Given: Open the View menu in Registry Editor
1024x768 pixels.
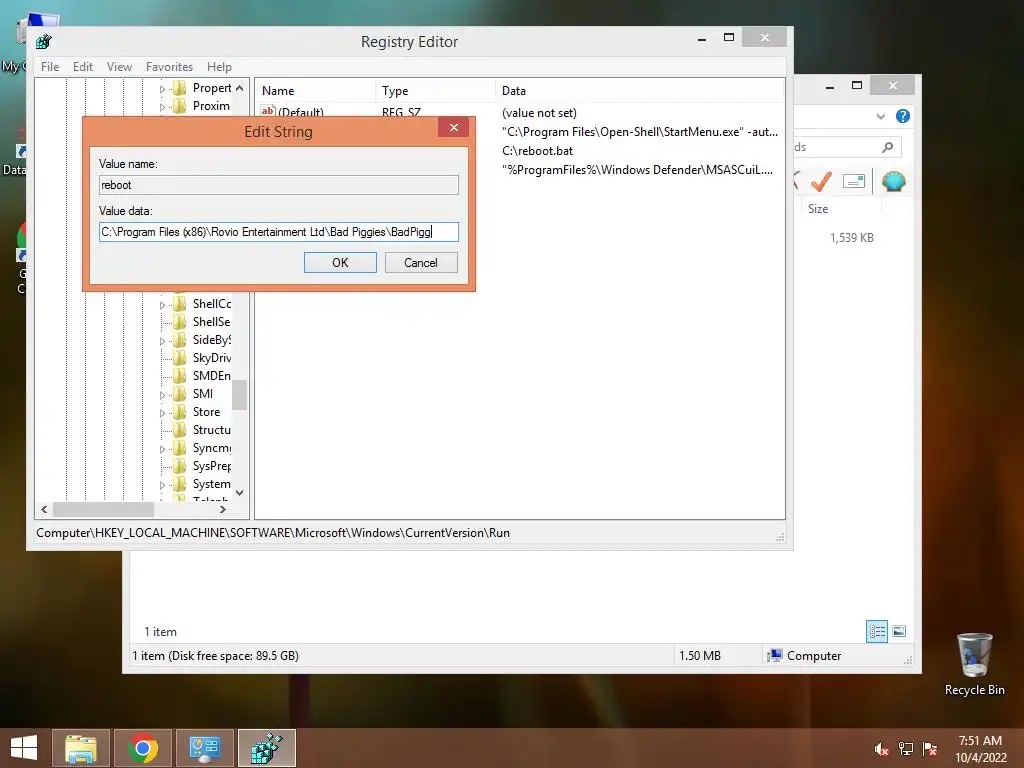Looking at the screenshot, I should tap(119, 67).
